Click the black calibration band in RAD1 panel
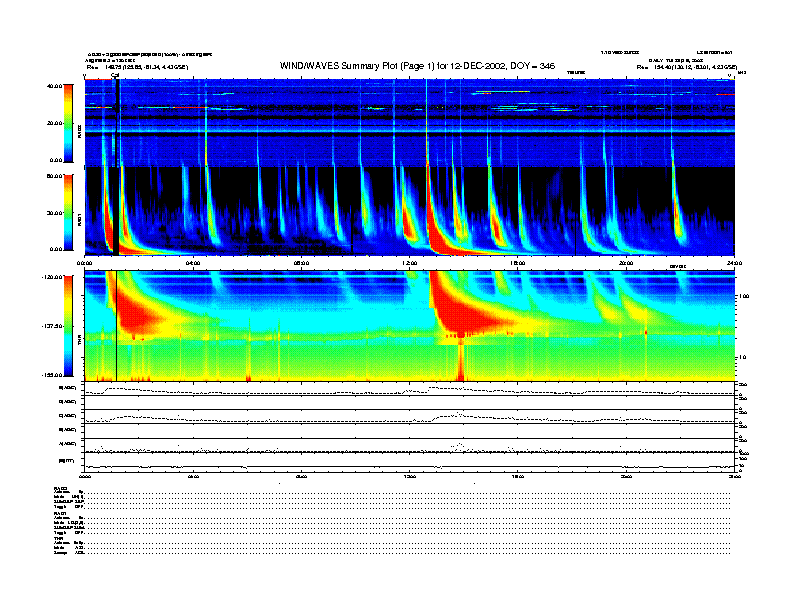The height and width of the screenshot is (612, 792). point(117,211)
